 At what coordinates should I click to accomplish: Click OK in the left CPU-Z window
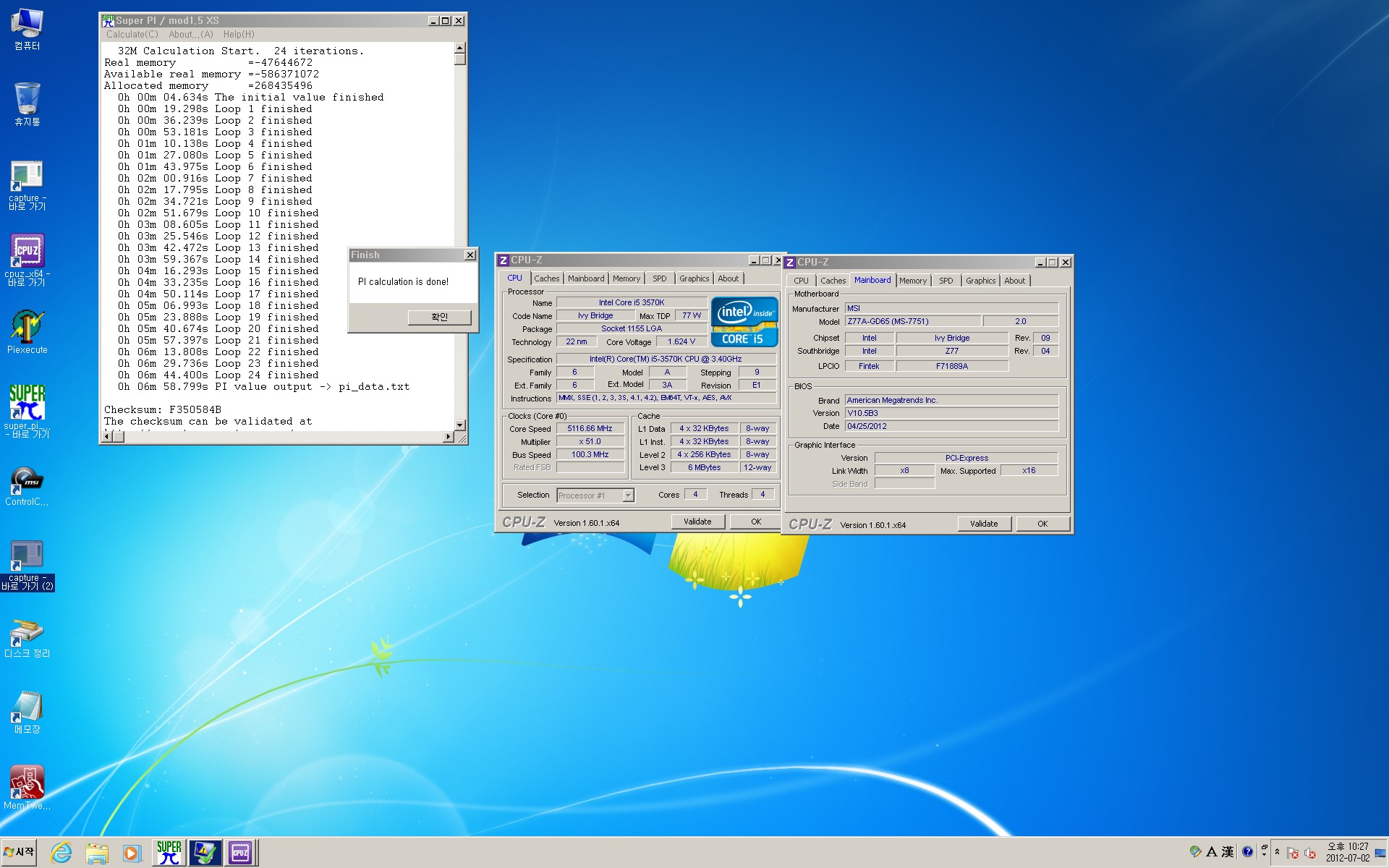point(756,522)
